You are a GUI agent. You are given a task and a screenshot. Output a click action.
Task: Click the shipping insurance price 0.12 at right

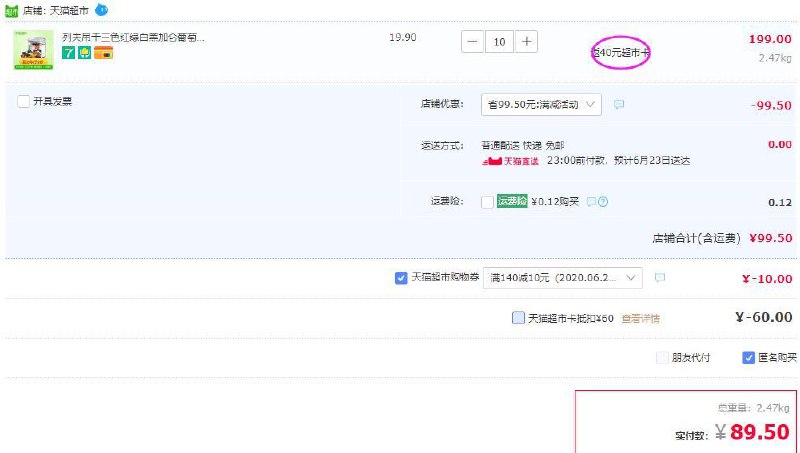780,203
